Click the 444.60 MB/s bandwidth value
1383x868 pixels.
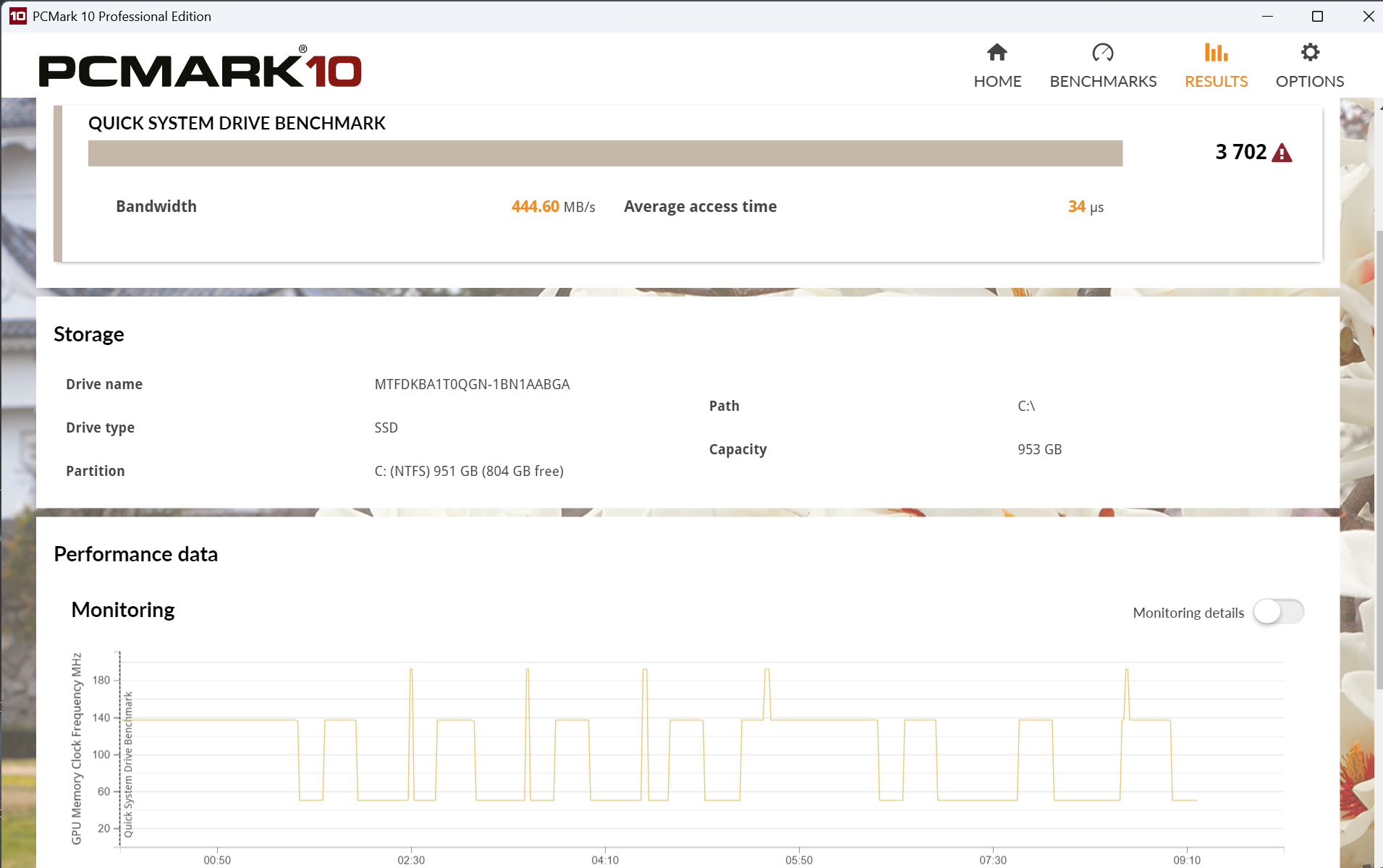(x=553, y=207)
